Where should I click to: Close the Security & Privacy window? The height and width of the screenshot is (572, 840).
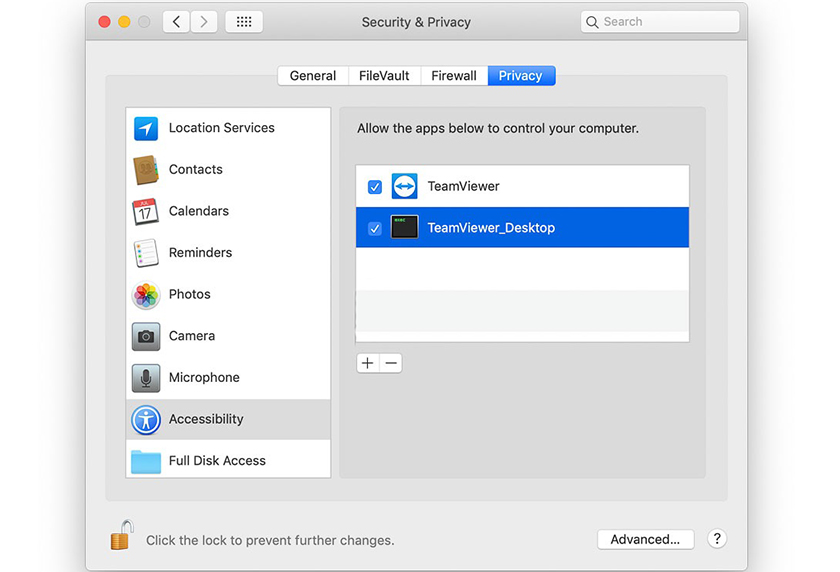tap(104, 22)
